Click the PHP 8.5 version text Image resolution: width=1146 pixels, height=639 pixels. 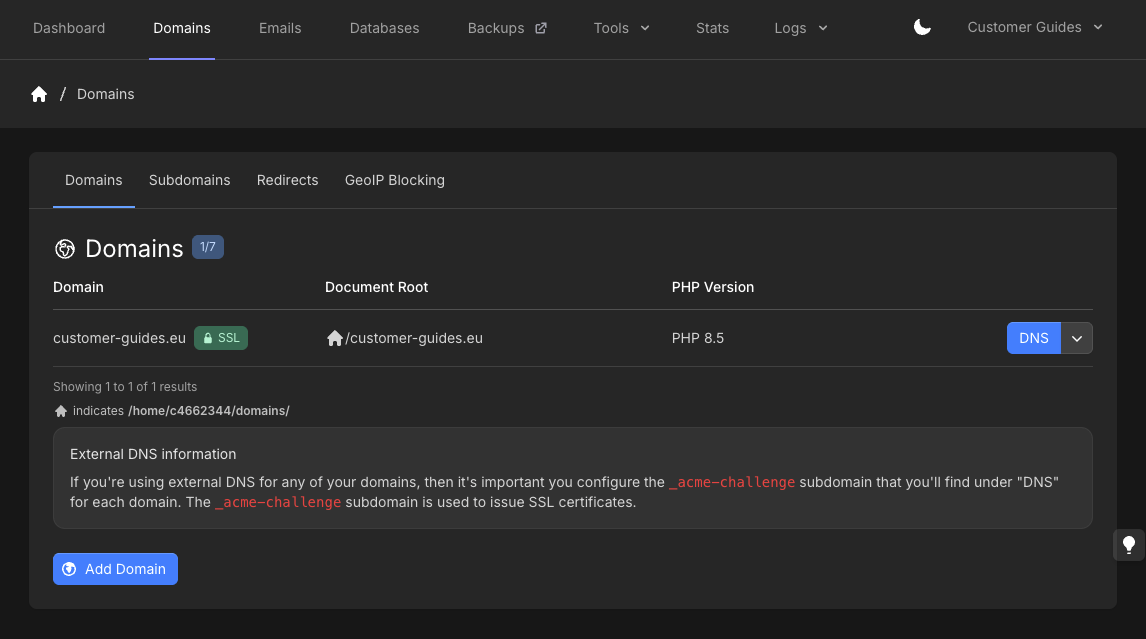coord(698,338)
